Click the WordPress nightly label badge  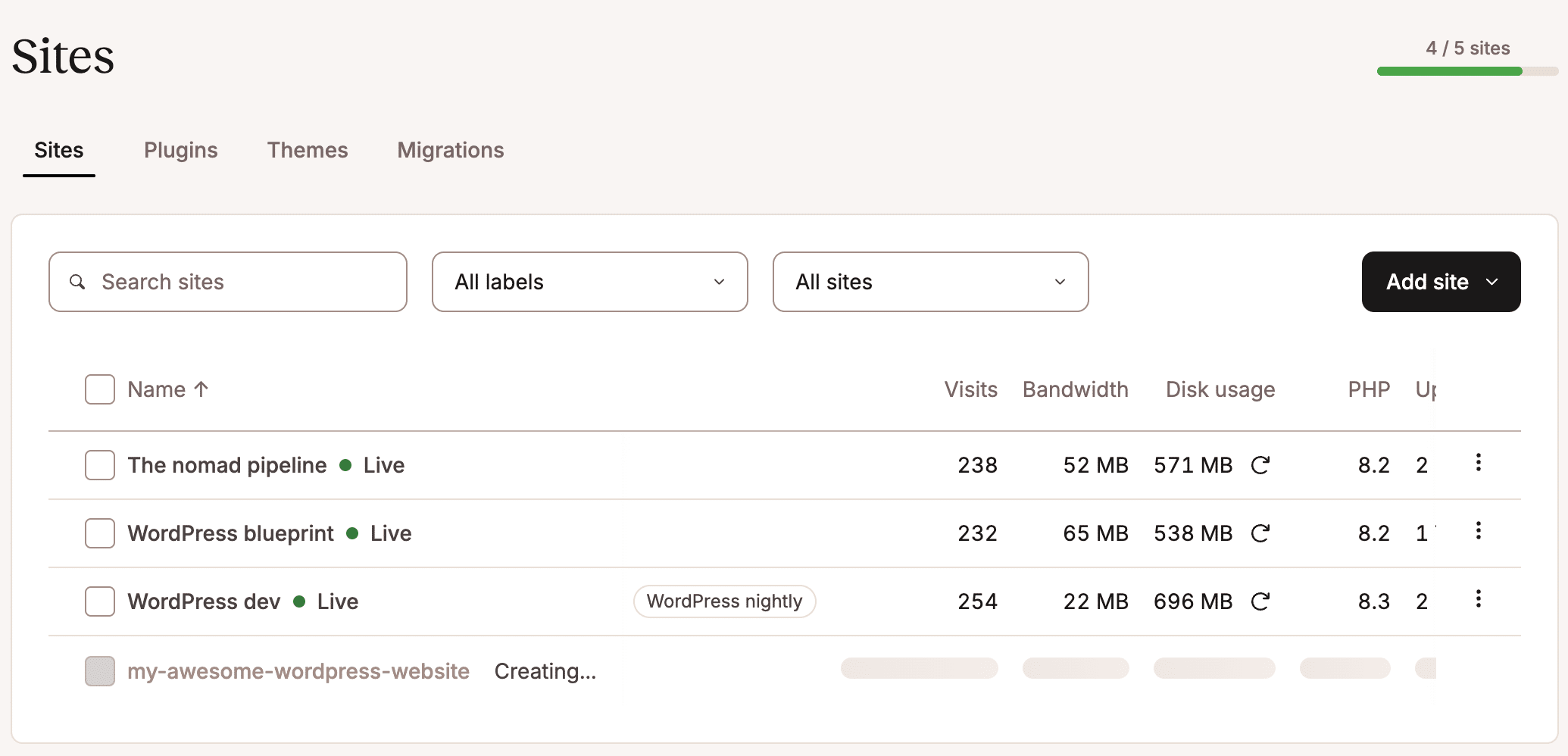(724, 601)
